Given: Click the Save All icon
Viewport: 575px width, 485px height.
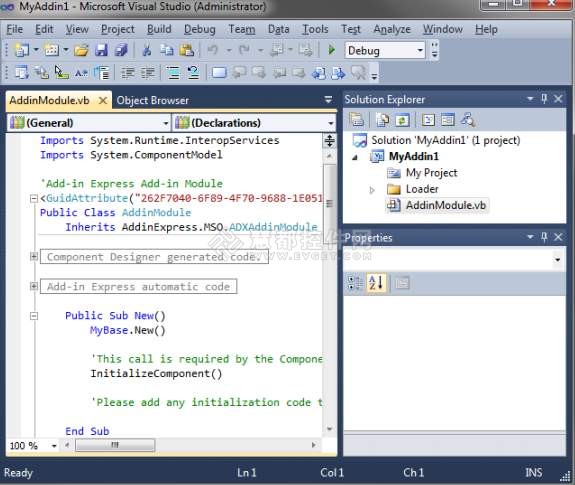Looking at the screenshot, I should (121, 50).
